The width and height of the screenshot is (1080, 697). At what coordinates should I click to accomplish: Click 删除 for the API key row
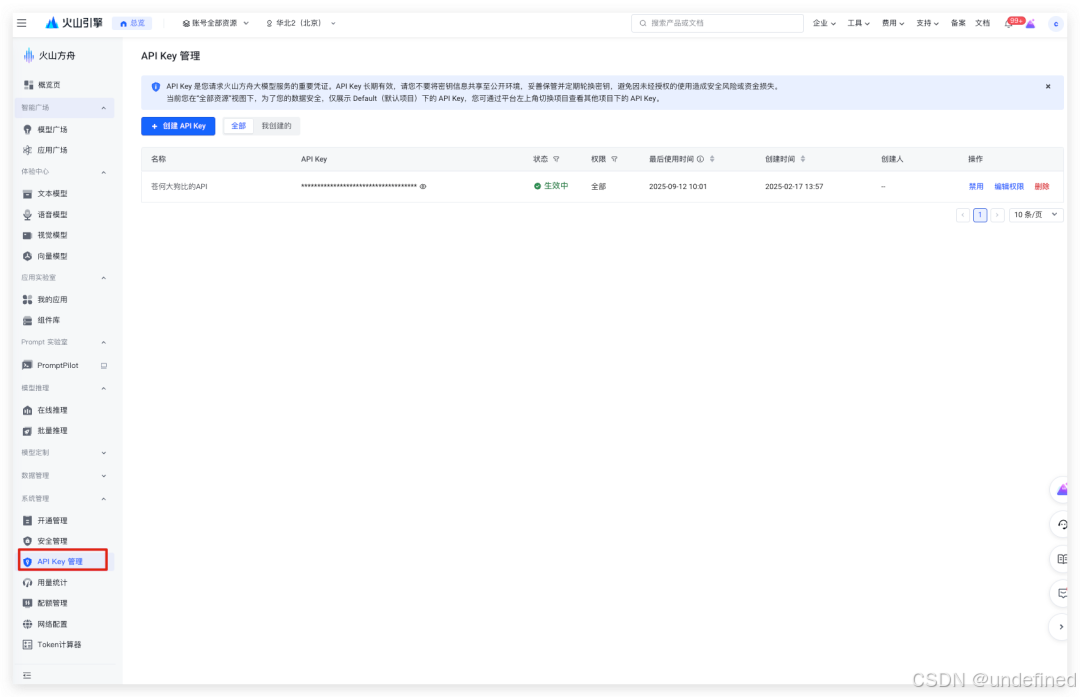click(x=1042, y=187)
